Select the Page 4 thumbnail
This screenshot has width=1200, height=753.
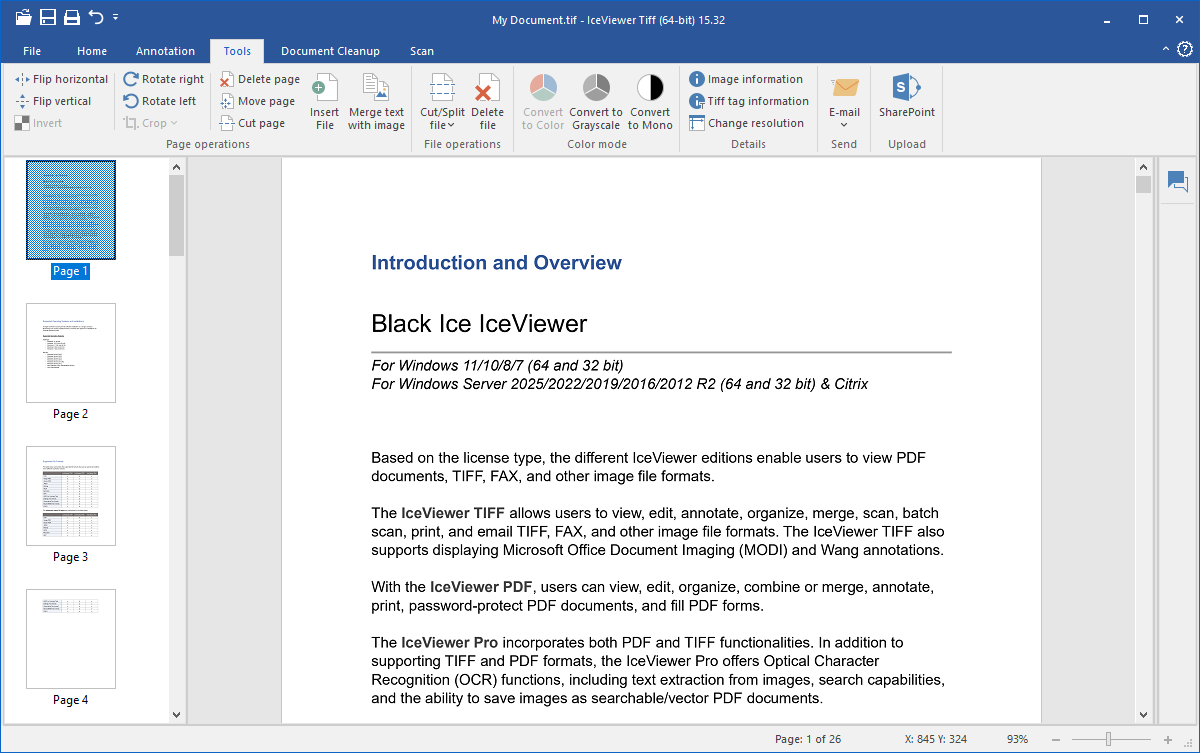click(x=71, y=639)
